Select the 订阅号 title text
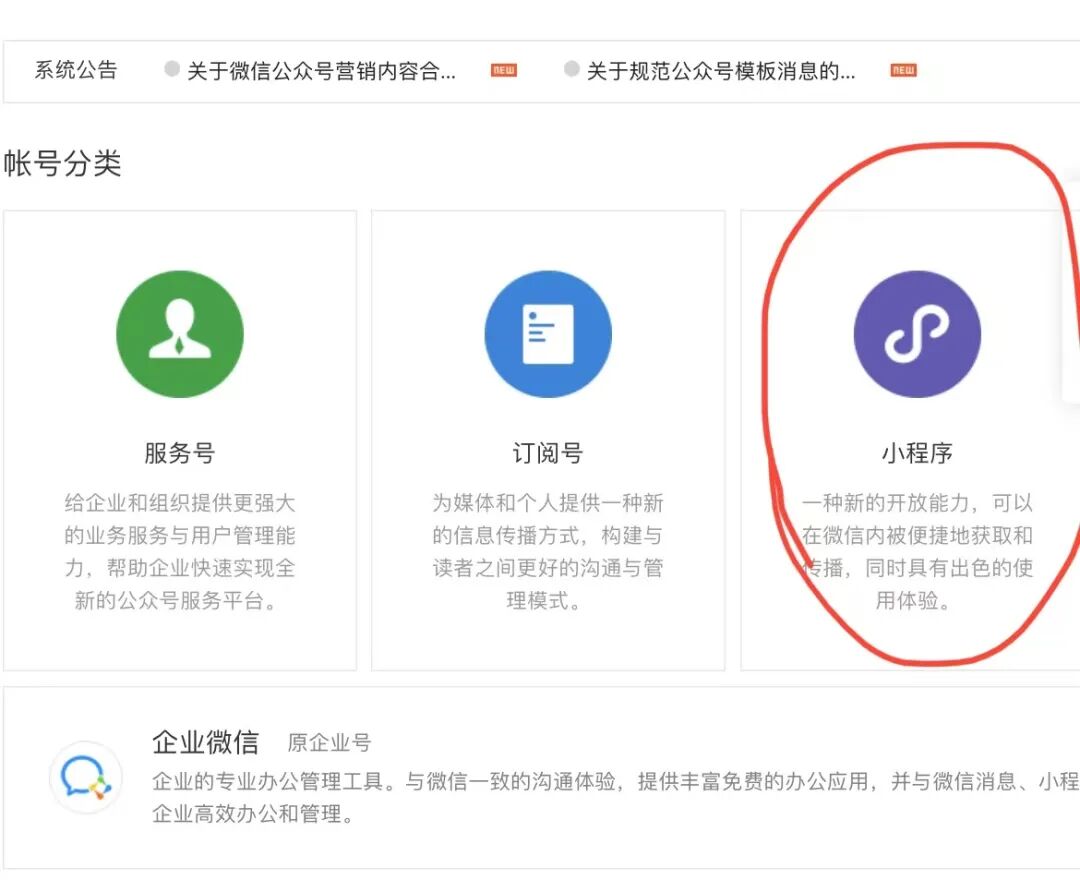The width and height of the screenshot is (1080, 892). pyautogui.click(x=548, y=453)
